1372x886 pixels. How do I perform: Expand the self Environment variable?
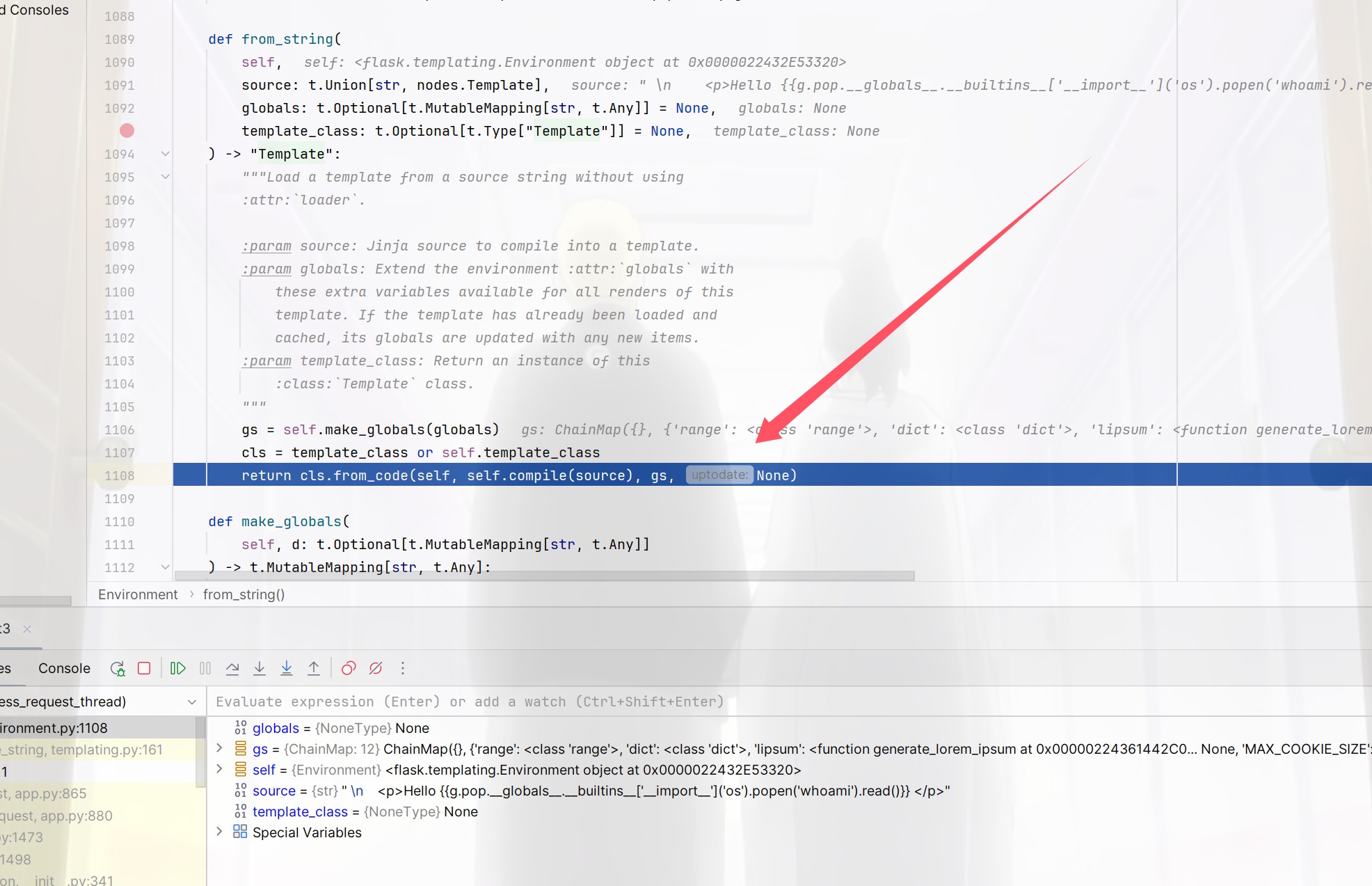point(220,769)
